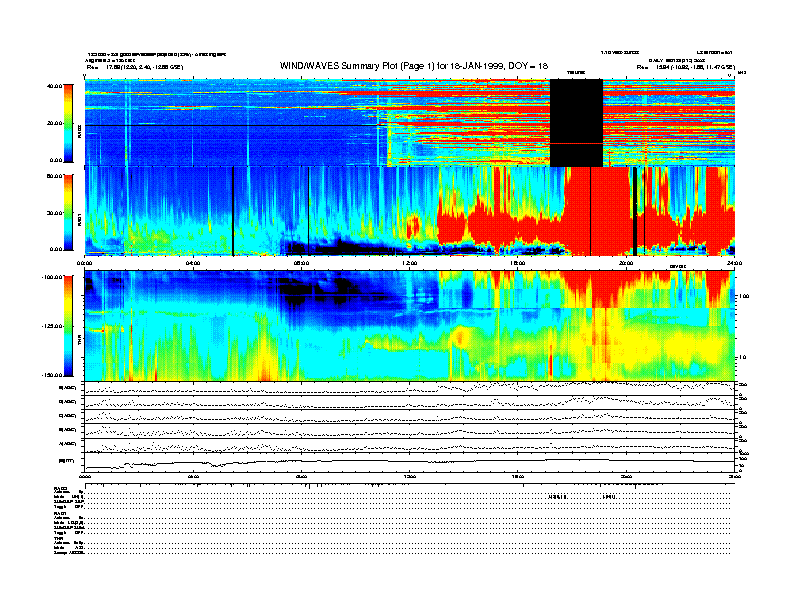Click the 04:00 tick label under RAD1 panel
The height and width of the screenshot is (612, 792).
click(x=192, y=263)
